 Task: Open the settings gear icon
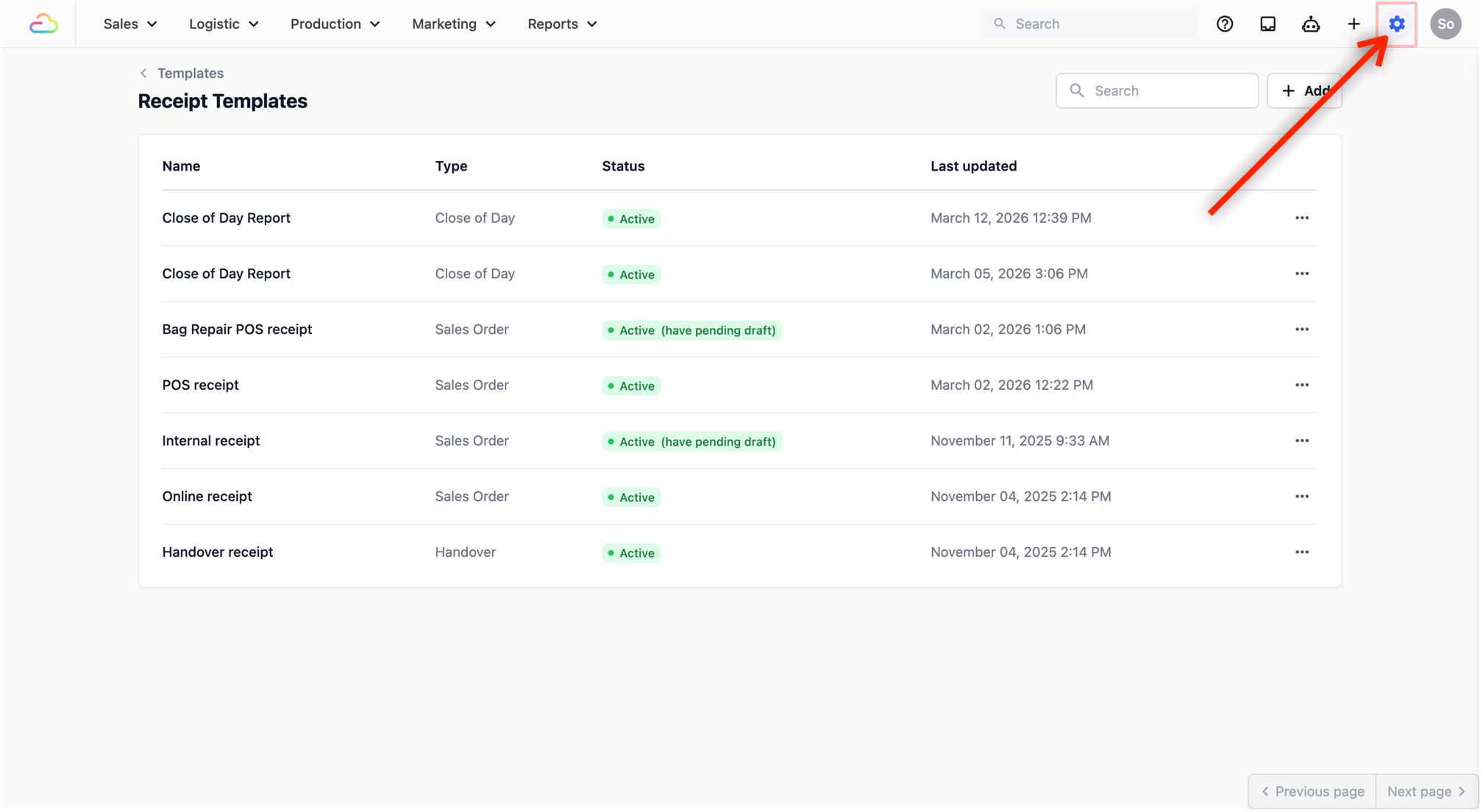(x=1396, y=24)
